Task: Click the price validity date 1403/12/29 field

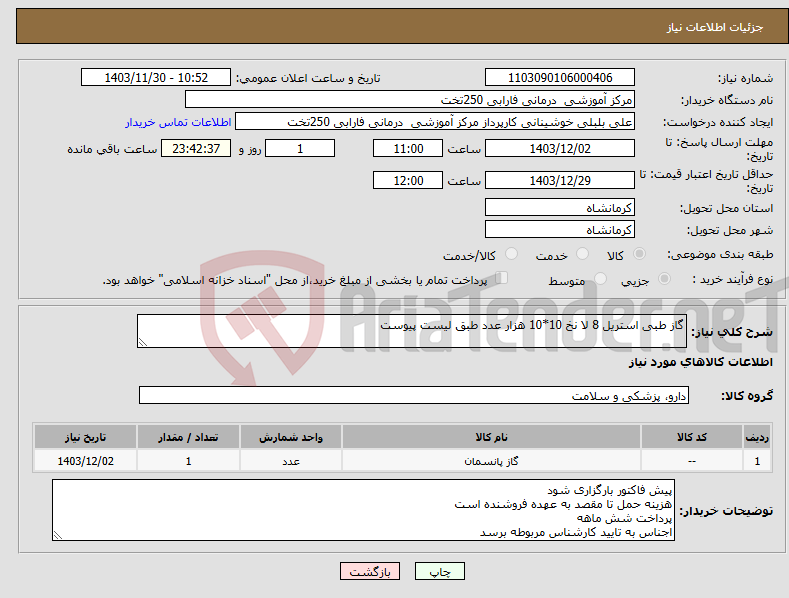Action: [x=560, y=180]
